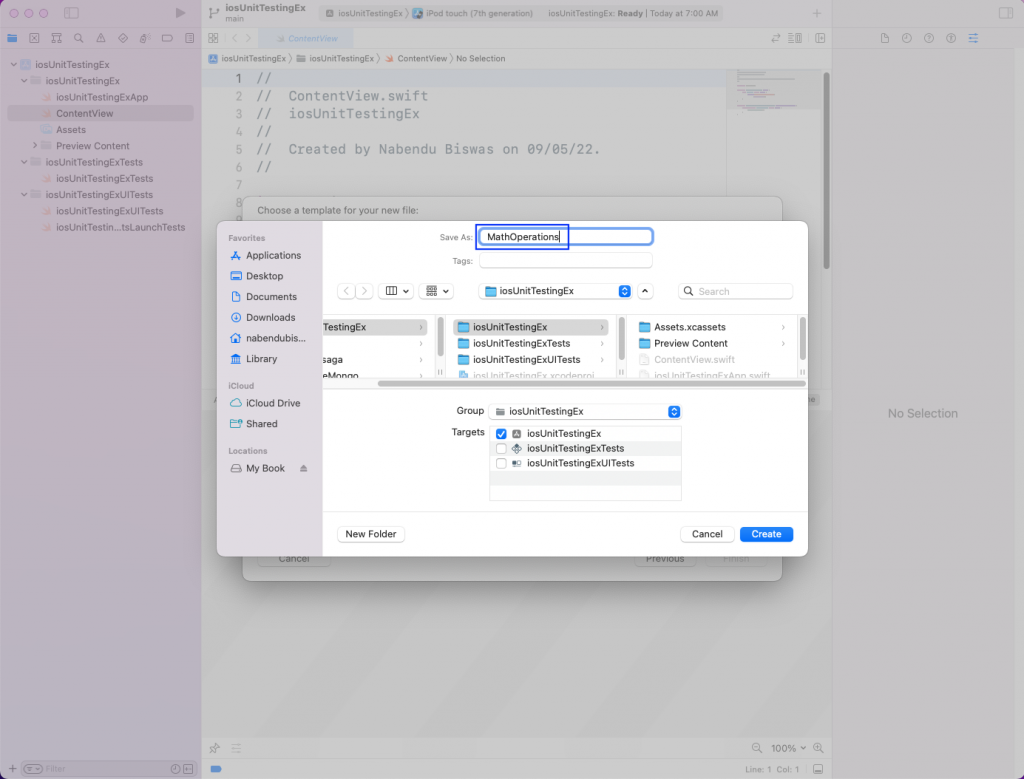Click the editor vertical scrollbar
The height and width of the screenshot is (779, 1024).
(x=826, y=171)
